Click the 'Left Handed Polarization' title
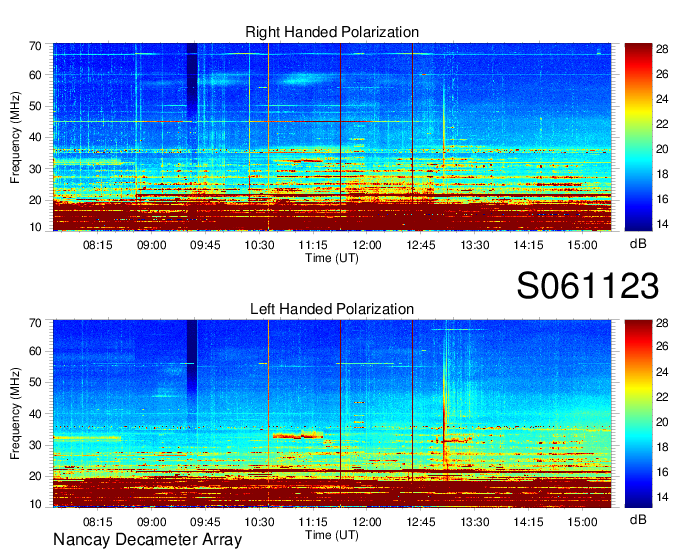The width and height of the screenshot is (680, 552). tap(332, 309)
